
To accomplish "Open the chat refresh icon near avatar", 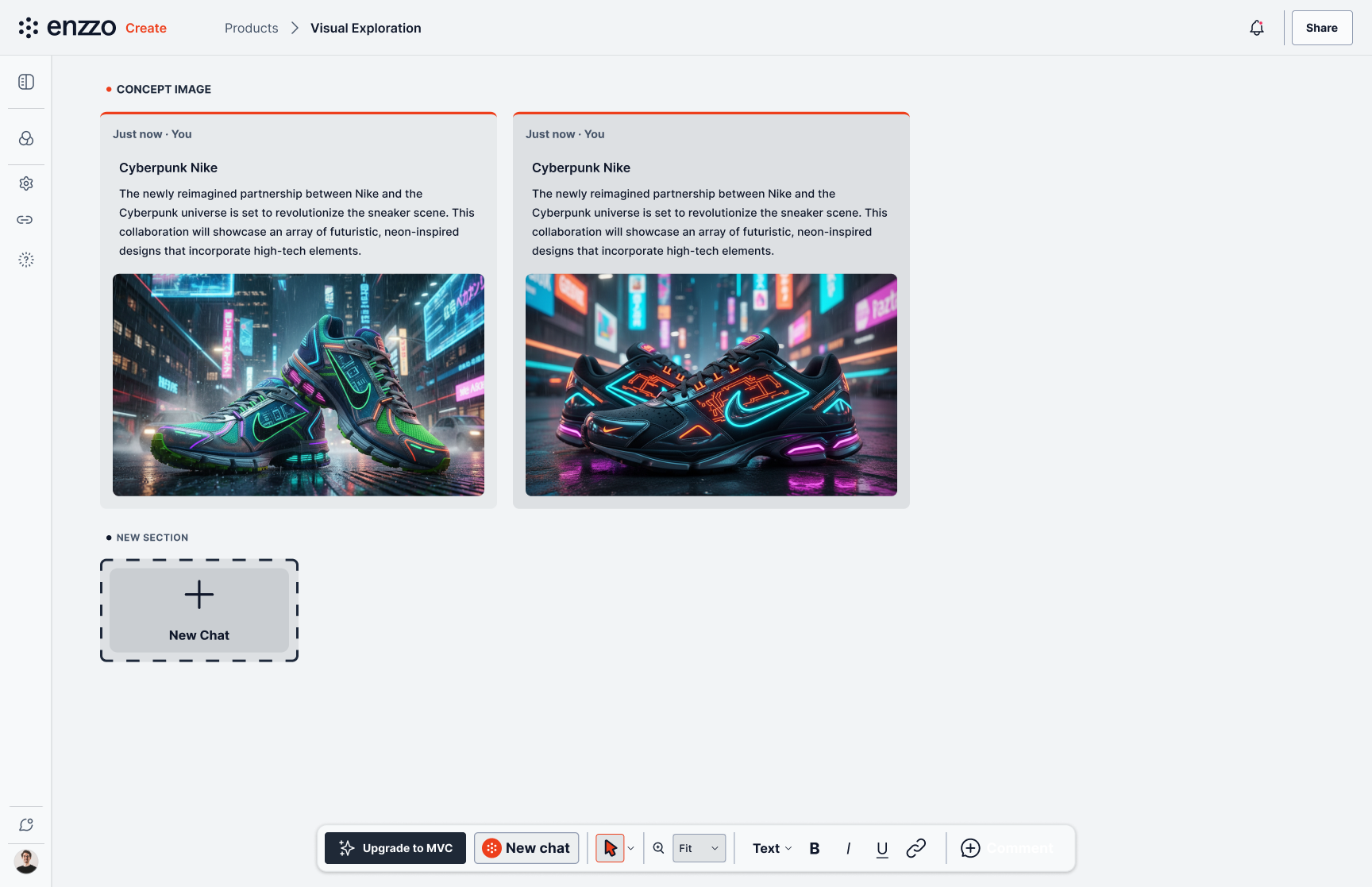I will pos(26,825).
